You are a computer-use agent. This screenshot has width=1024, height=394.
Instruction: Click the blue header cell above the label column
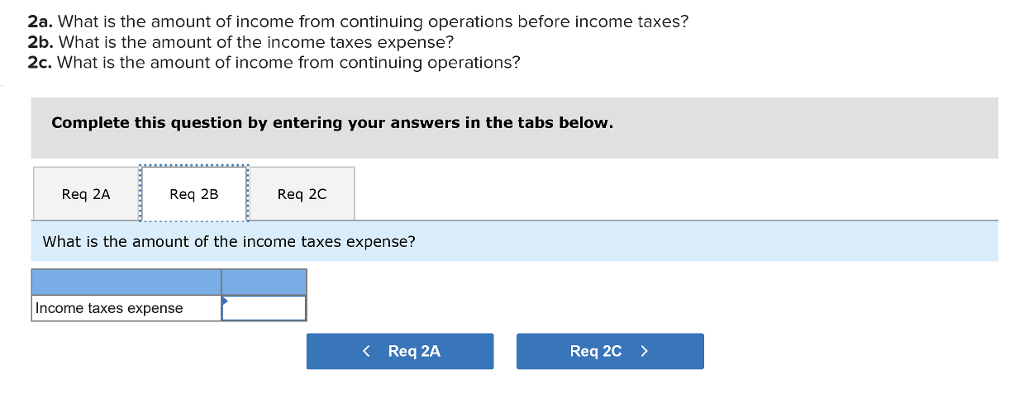(126, 282)
